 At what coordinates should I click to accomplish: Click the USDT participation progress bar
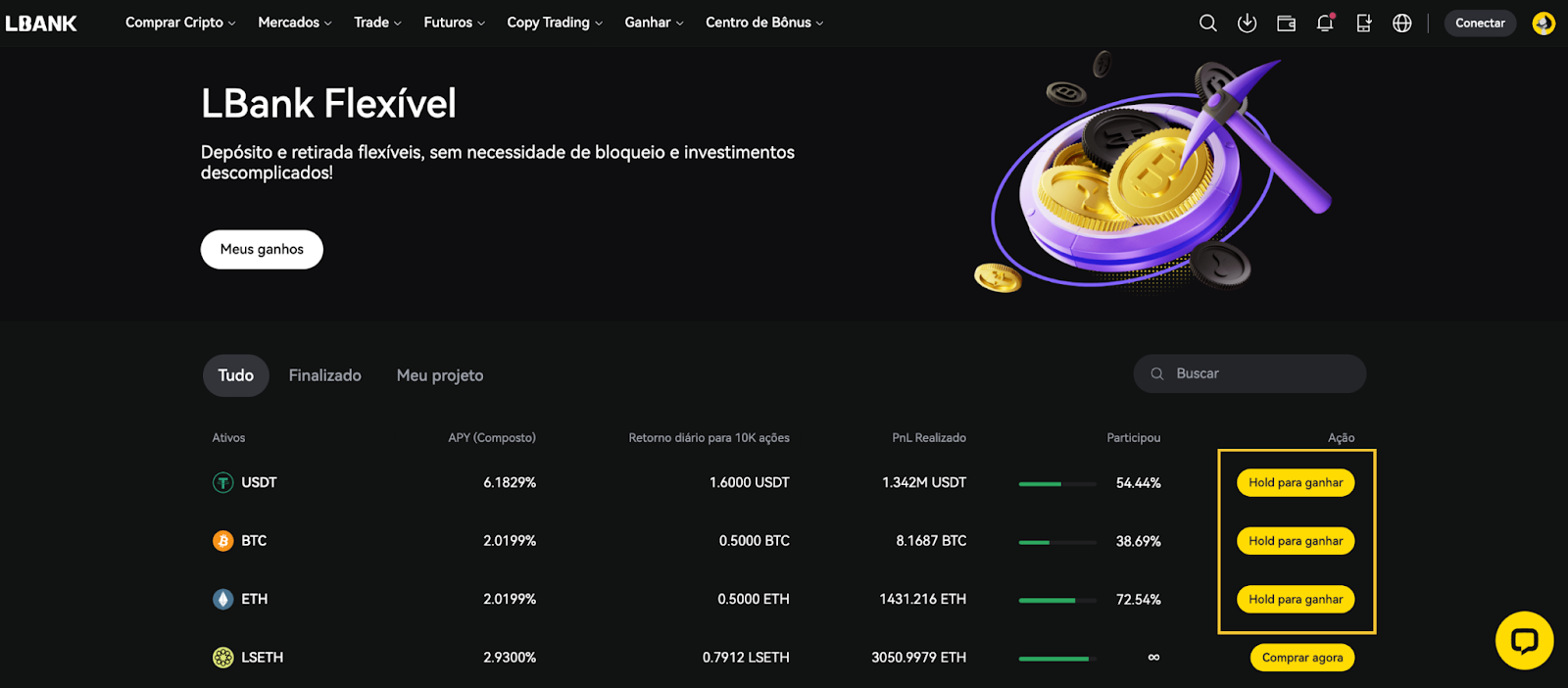1057,483
